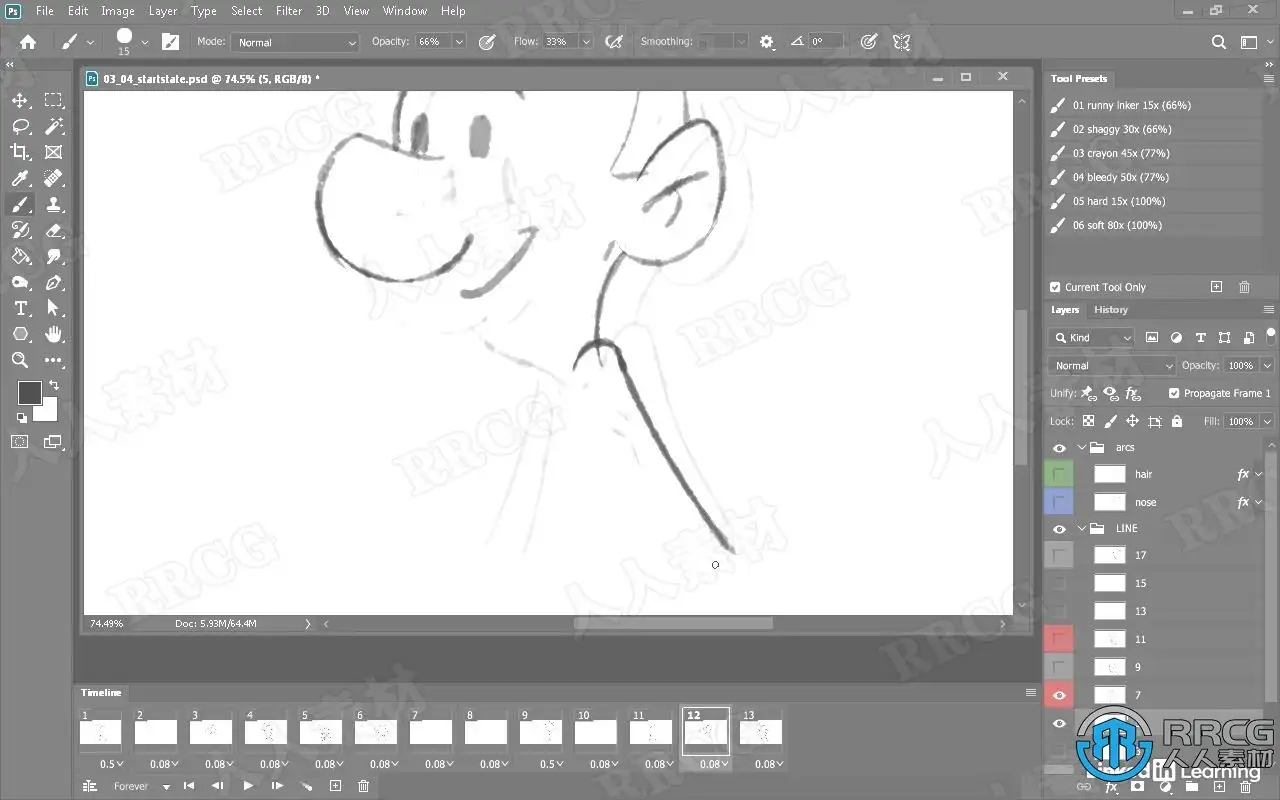Viewport: 1280px width, 800px height.
Task: Open the Edit Toolbar three-dots menu
Action: [54, 360]
